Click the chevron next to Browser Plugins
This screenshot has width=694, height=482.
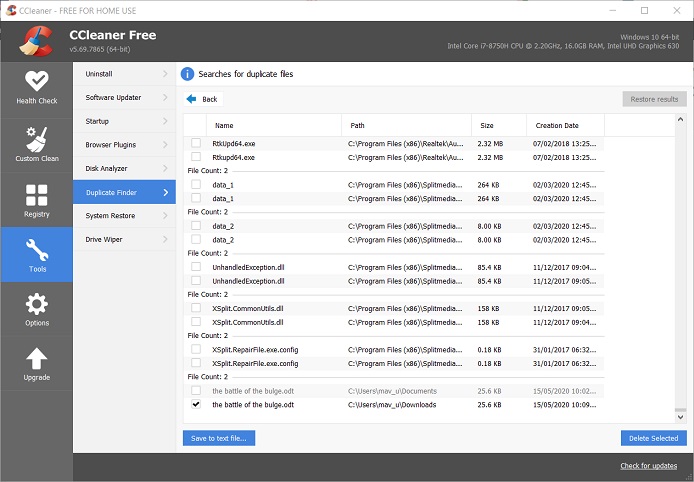166,145
